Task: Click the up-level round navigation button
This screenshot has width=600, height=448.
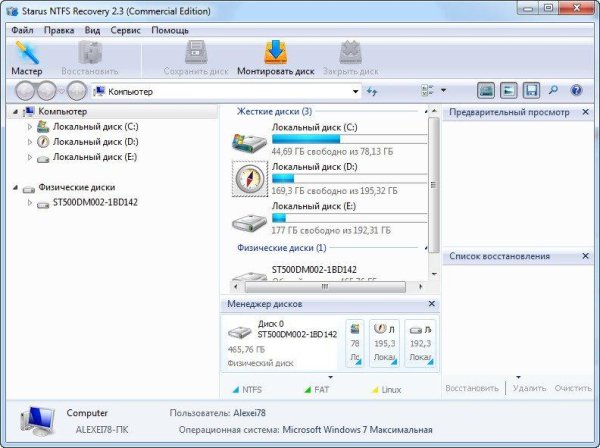Action: tap(77, 91)
